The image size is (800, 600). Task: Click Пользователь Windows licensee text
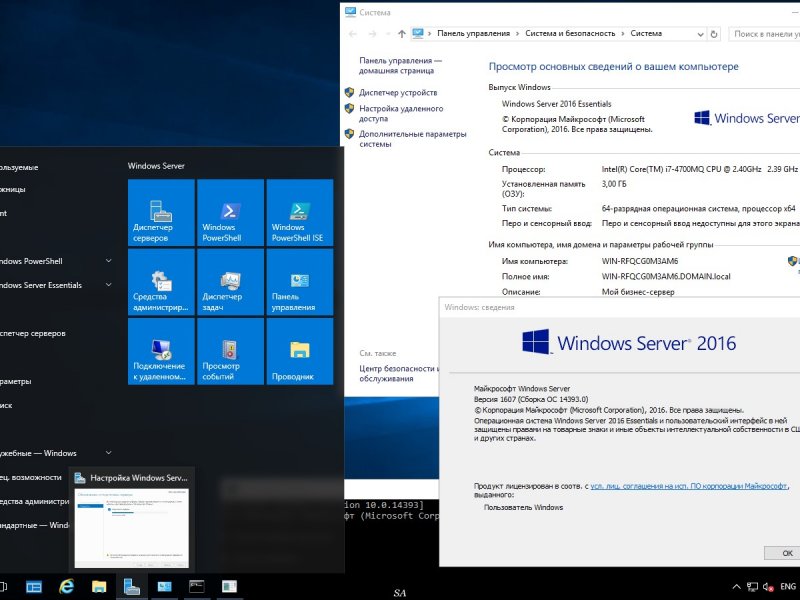tap(523, 507)
